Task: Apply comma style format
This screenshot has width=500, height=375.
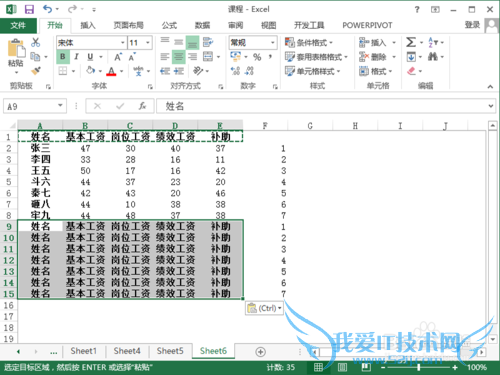Action: click(270, 57)
